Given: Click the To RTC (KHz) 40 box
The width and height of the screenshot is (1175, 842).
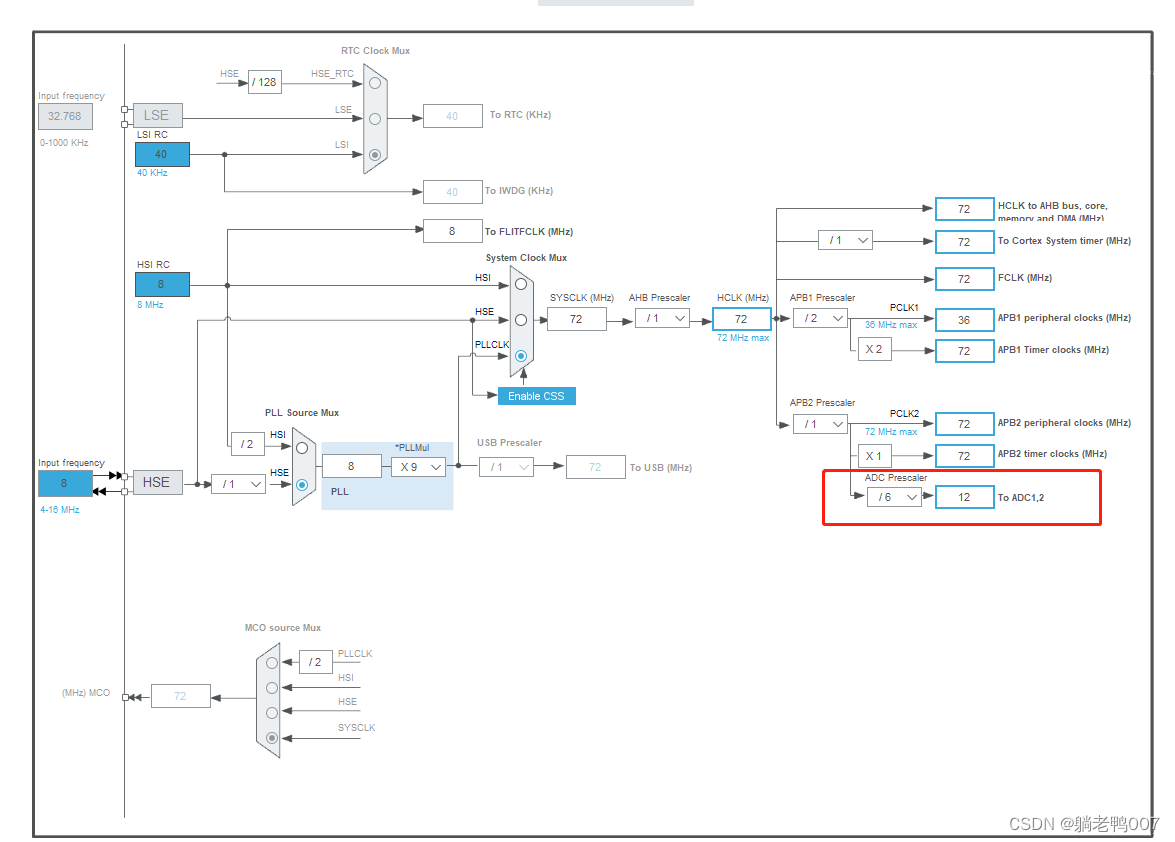Looking at the screenshot, I should (x=453, y=116).
